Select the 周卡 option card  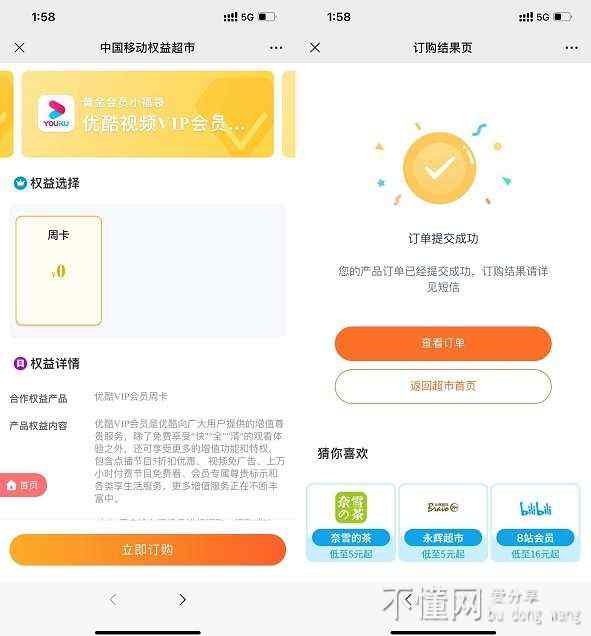(59, 271)
